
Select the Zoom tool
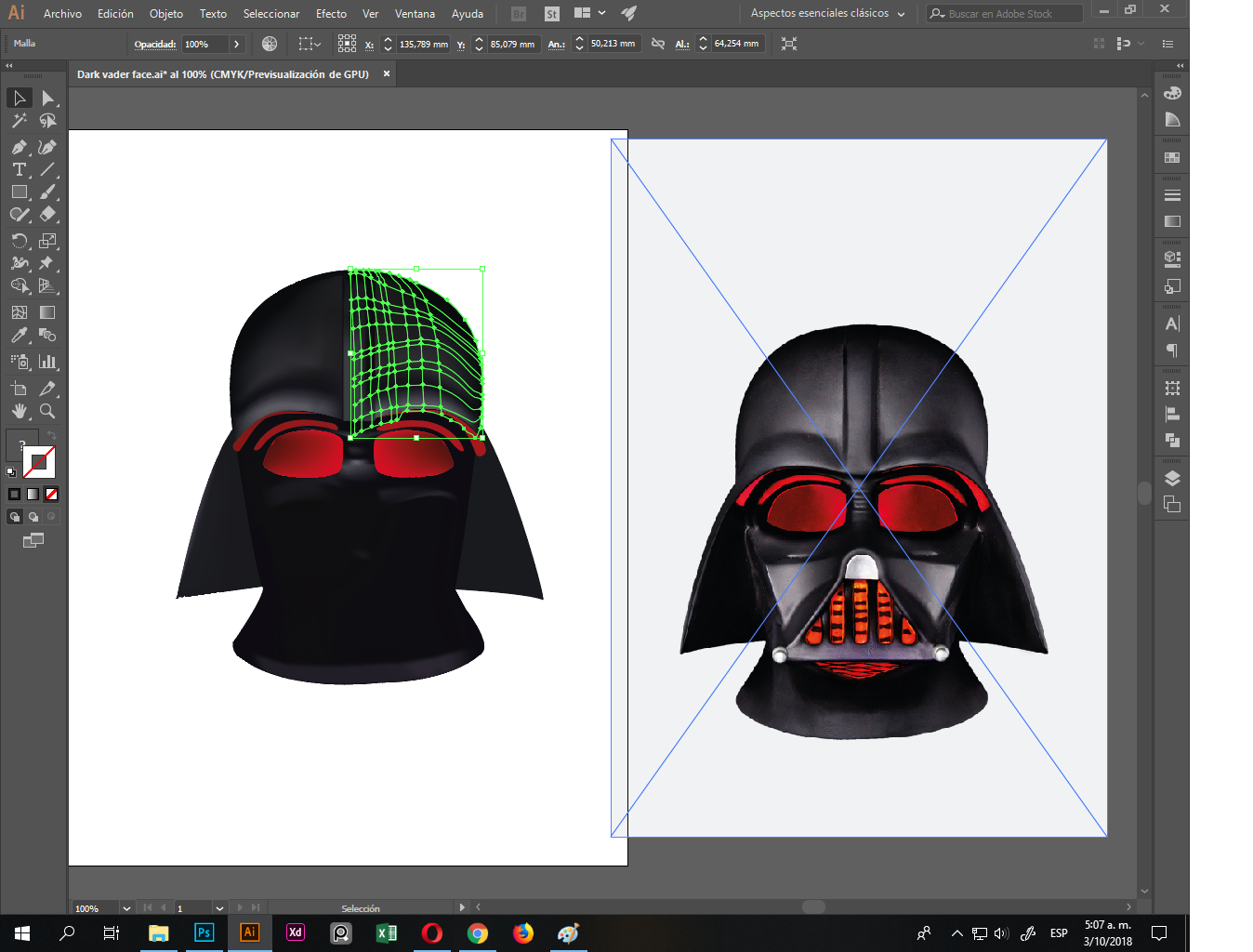pyautogui.click(x=47, y=411)
